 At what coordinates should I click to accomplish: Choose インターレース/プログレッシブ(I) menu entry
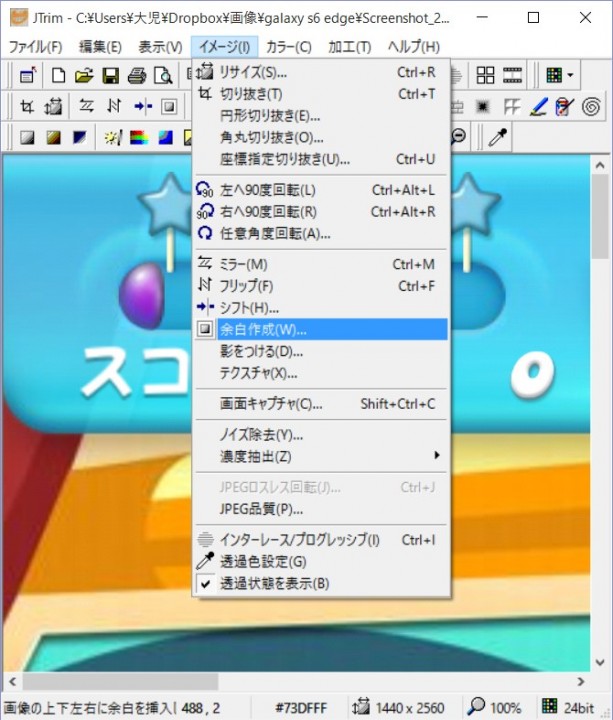point(321,540)
